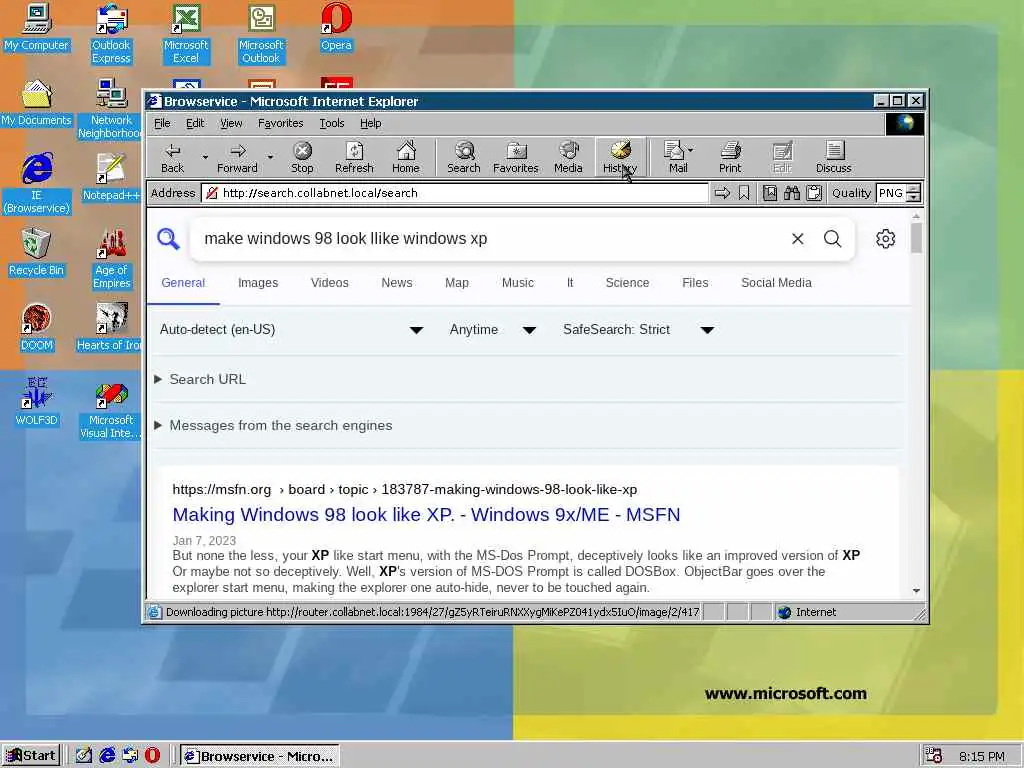
Task: Open the Opera desktop shortcut
Action: 336,27
